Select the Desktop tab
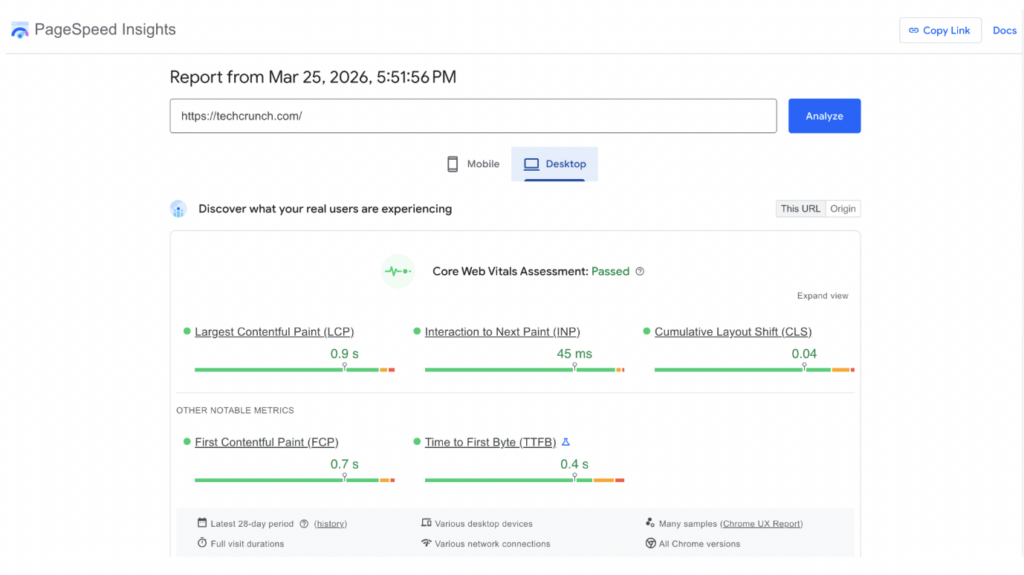This screenshot has height=575, width=1024. coord(554,164)
